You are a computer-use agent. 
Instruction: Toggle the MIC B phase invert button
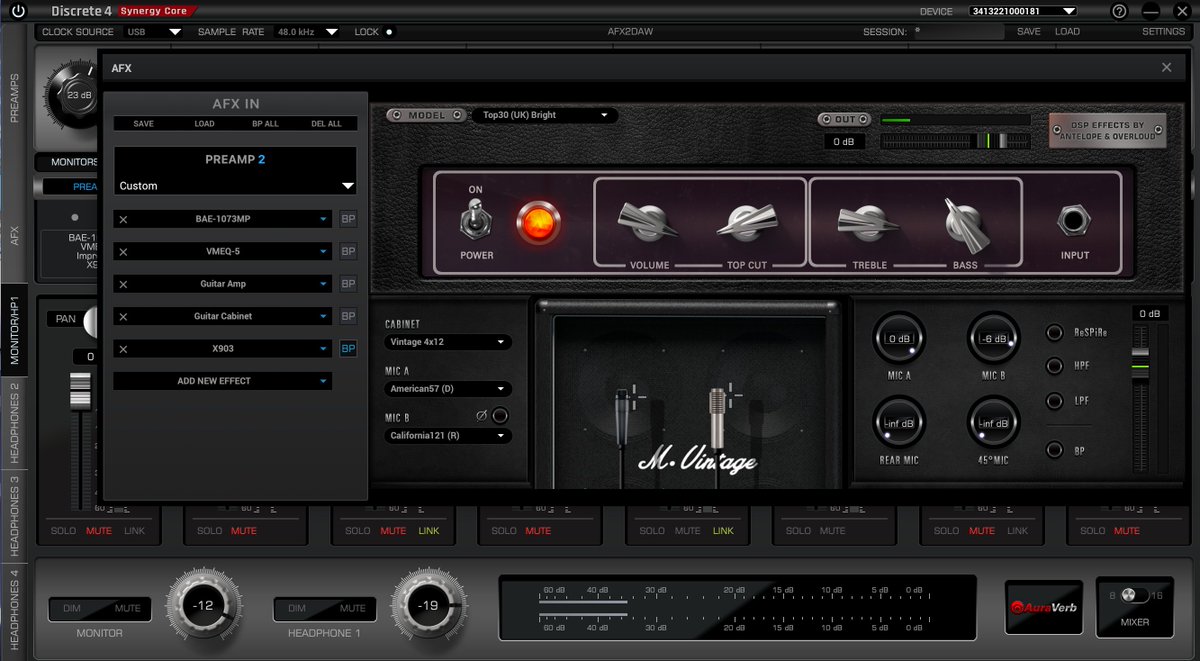(x=500, y=416)
